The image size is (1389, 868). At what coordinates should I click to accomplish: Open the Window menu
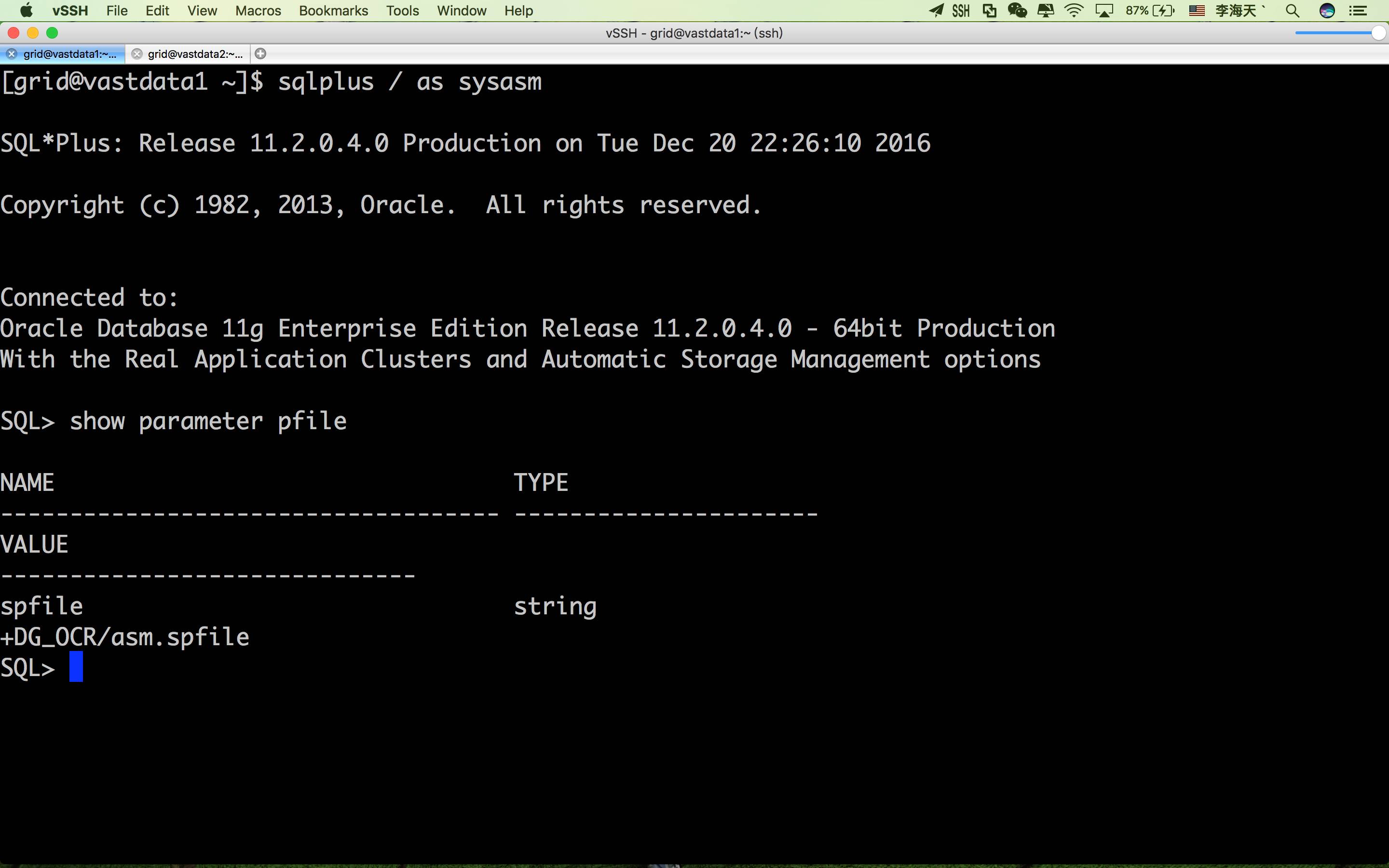point(462,10)
